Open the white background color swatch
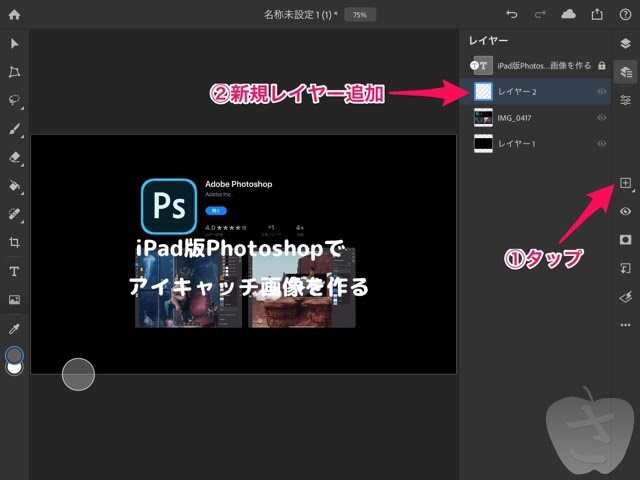The width and height of the screenshot is (640, 480). coord(15,370)
